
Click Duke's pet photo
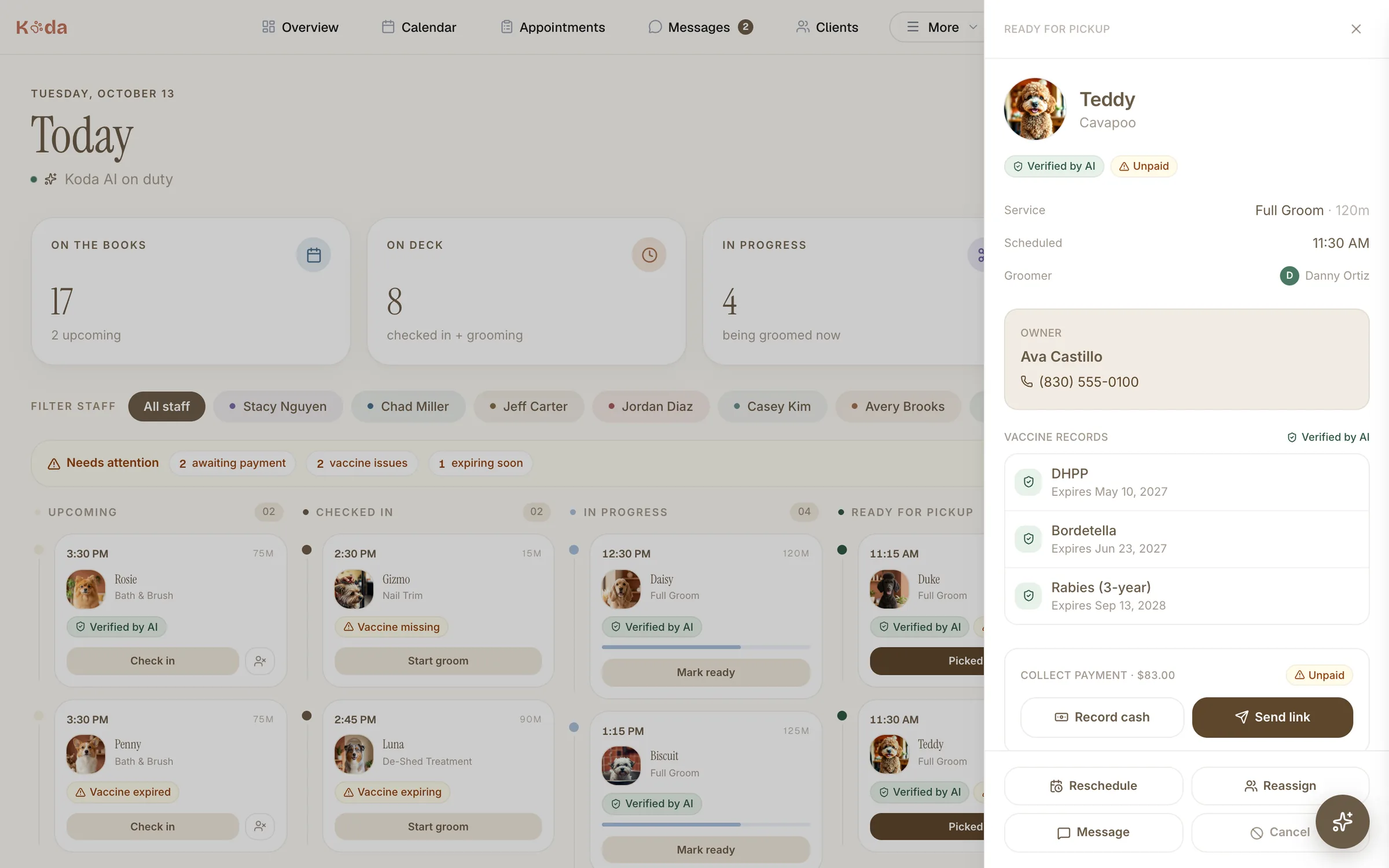pyautogui.click(x=889, y=589)
